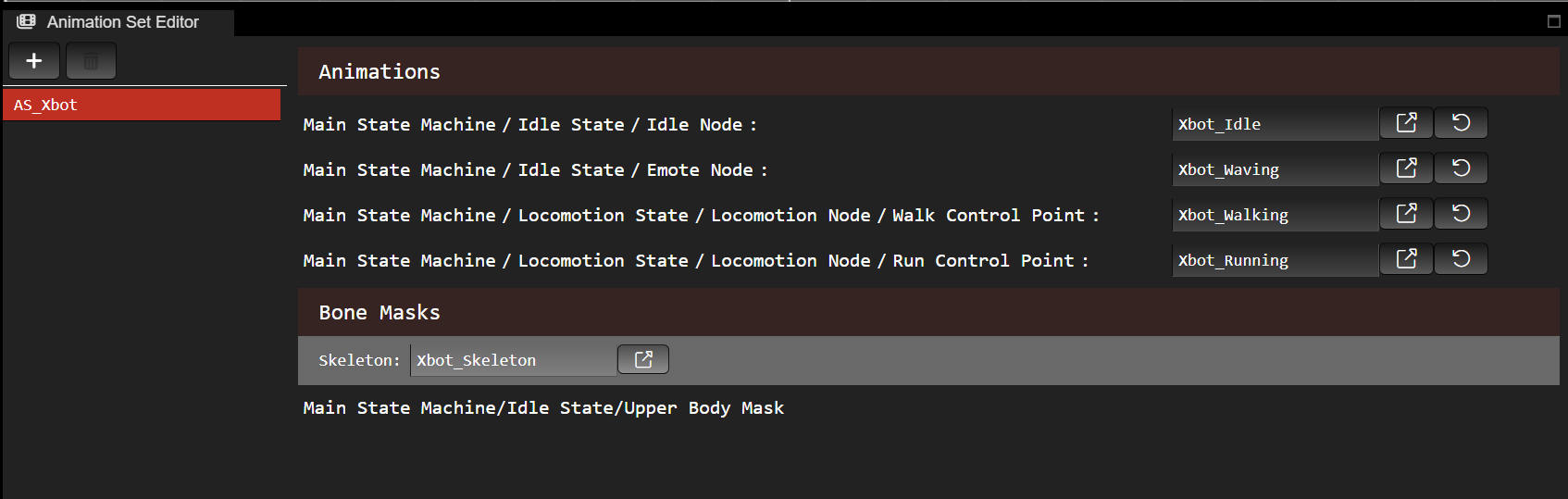
Task: Reset the Emote Node animation
Action: click(x=1461, y=168)
